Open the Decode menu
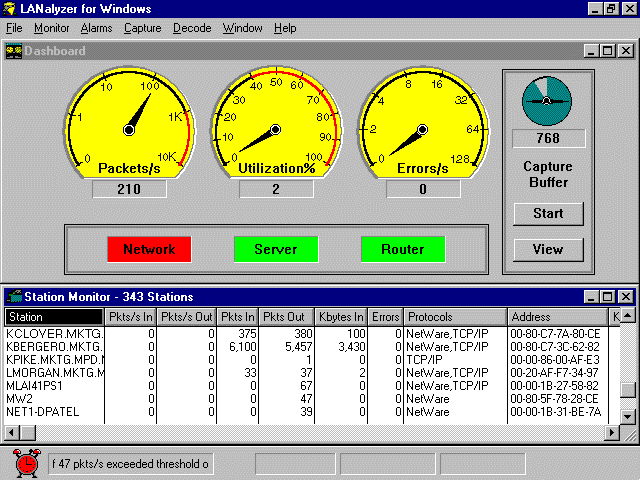This screenshot has height=480, width=640. click(192, 28)
